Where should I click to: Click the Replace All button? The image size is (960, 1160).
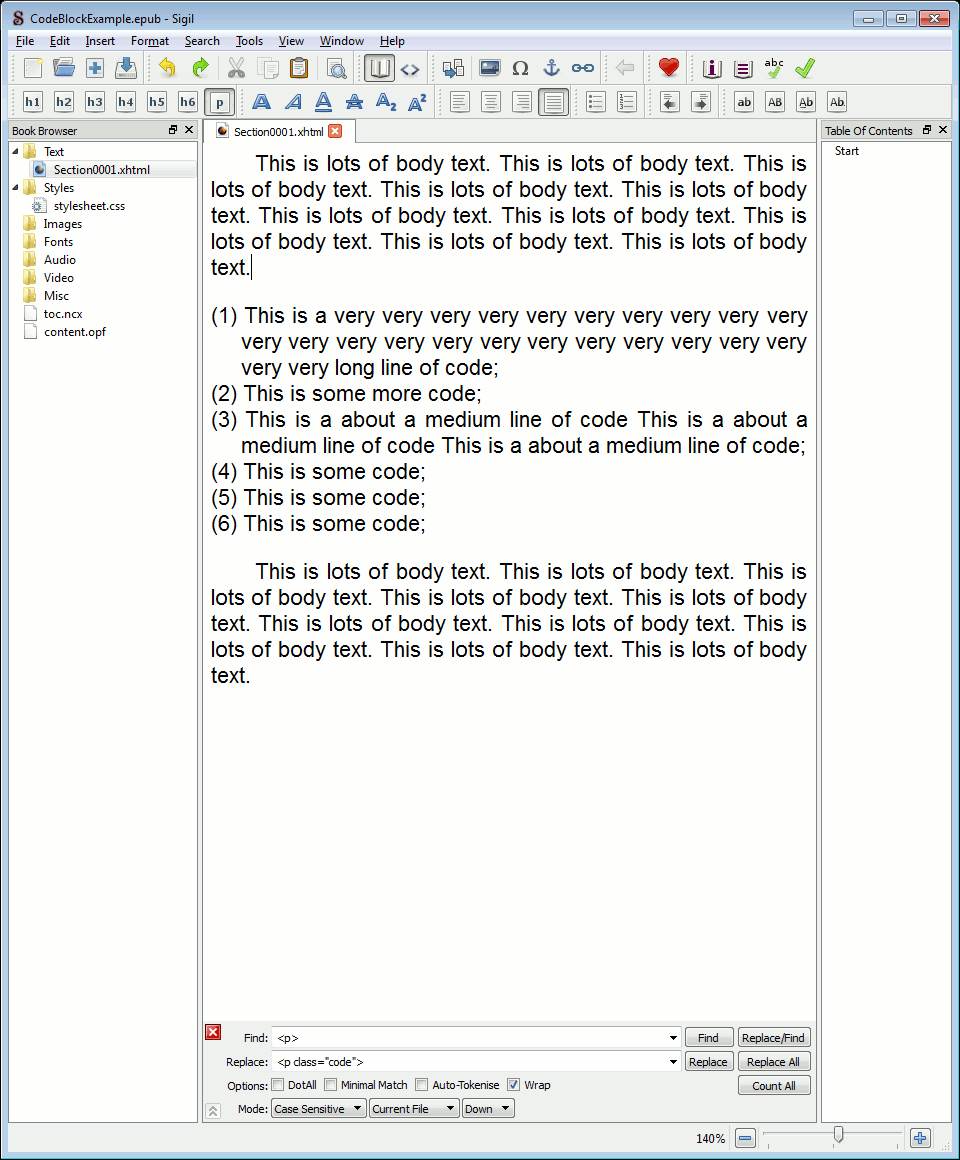(x=774, y=1062)
